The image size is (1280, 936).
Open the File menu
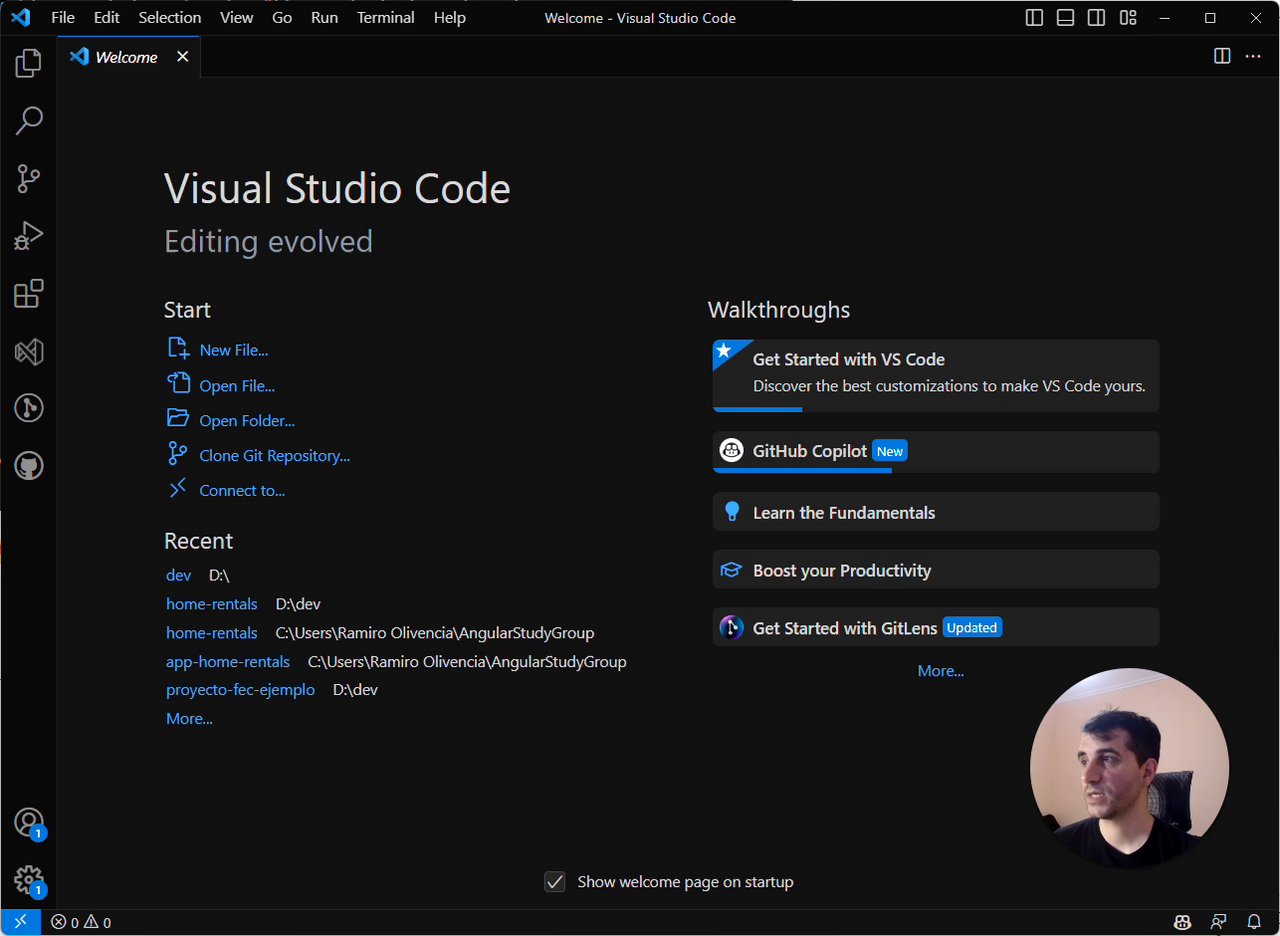coord(62,18)
